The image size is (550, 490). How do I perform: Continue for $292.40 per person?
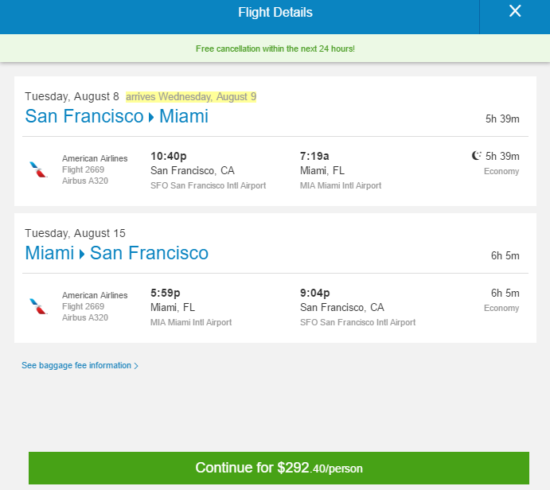point(279,468)
